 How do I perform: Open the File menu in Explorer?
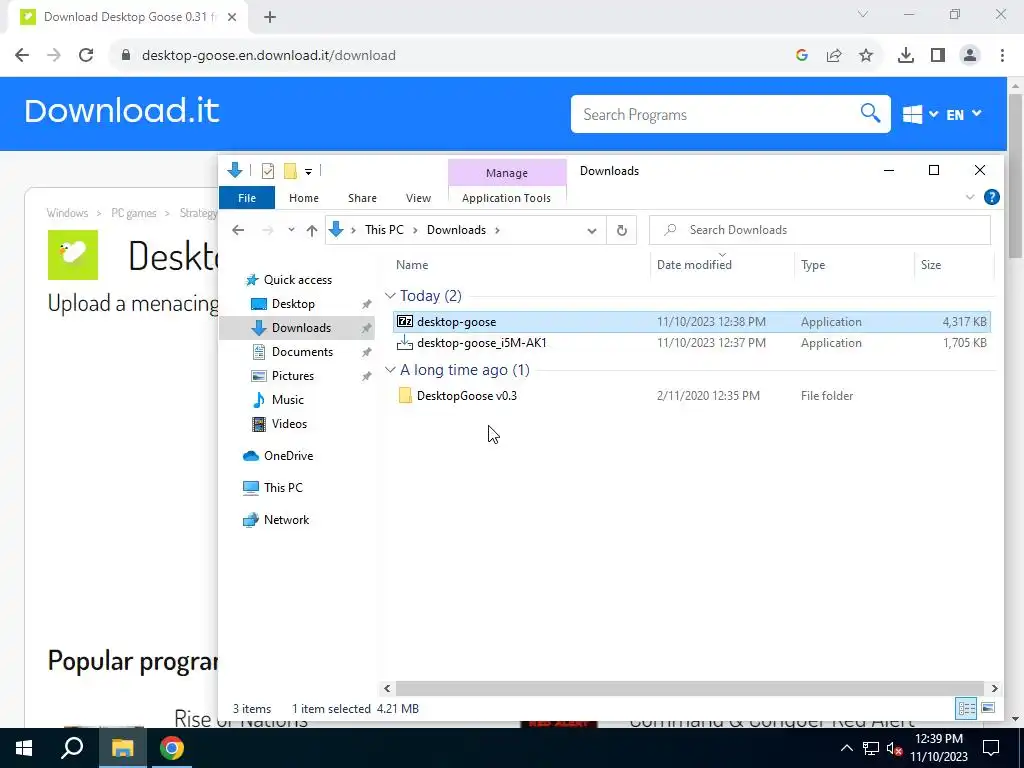247,198
